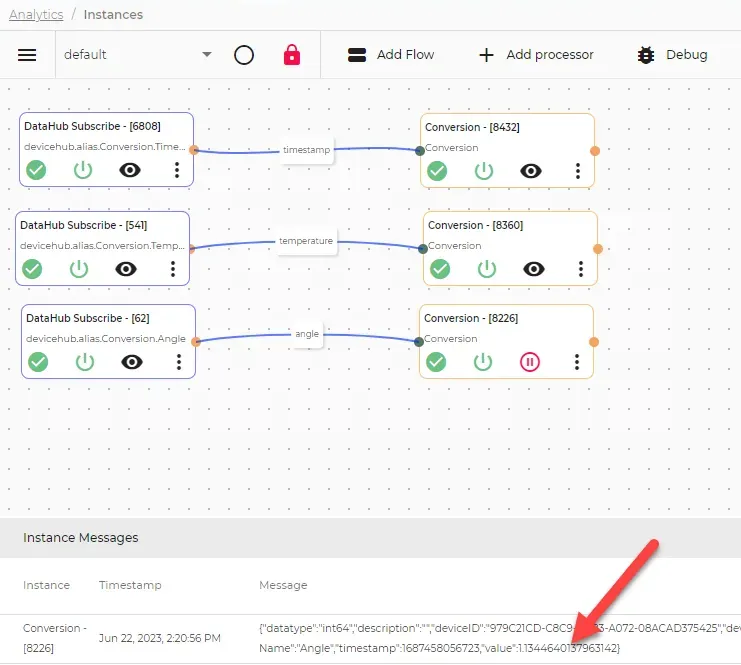The image size is (741, 665).
Task: Toggle power icon on Conversion [8432]
Action: [x=484, y=171]
